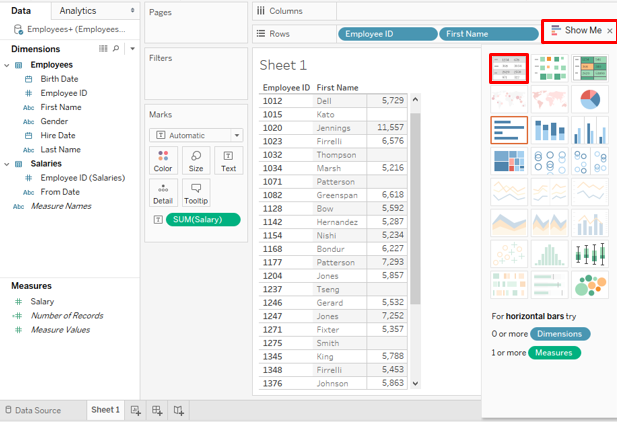The width and height of the screenshot is (617, 422).
Task: Select the side-by-side bars chart type
Action: [589, 130]
